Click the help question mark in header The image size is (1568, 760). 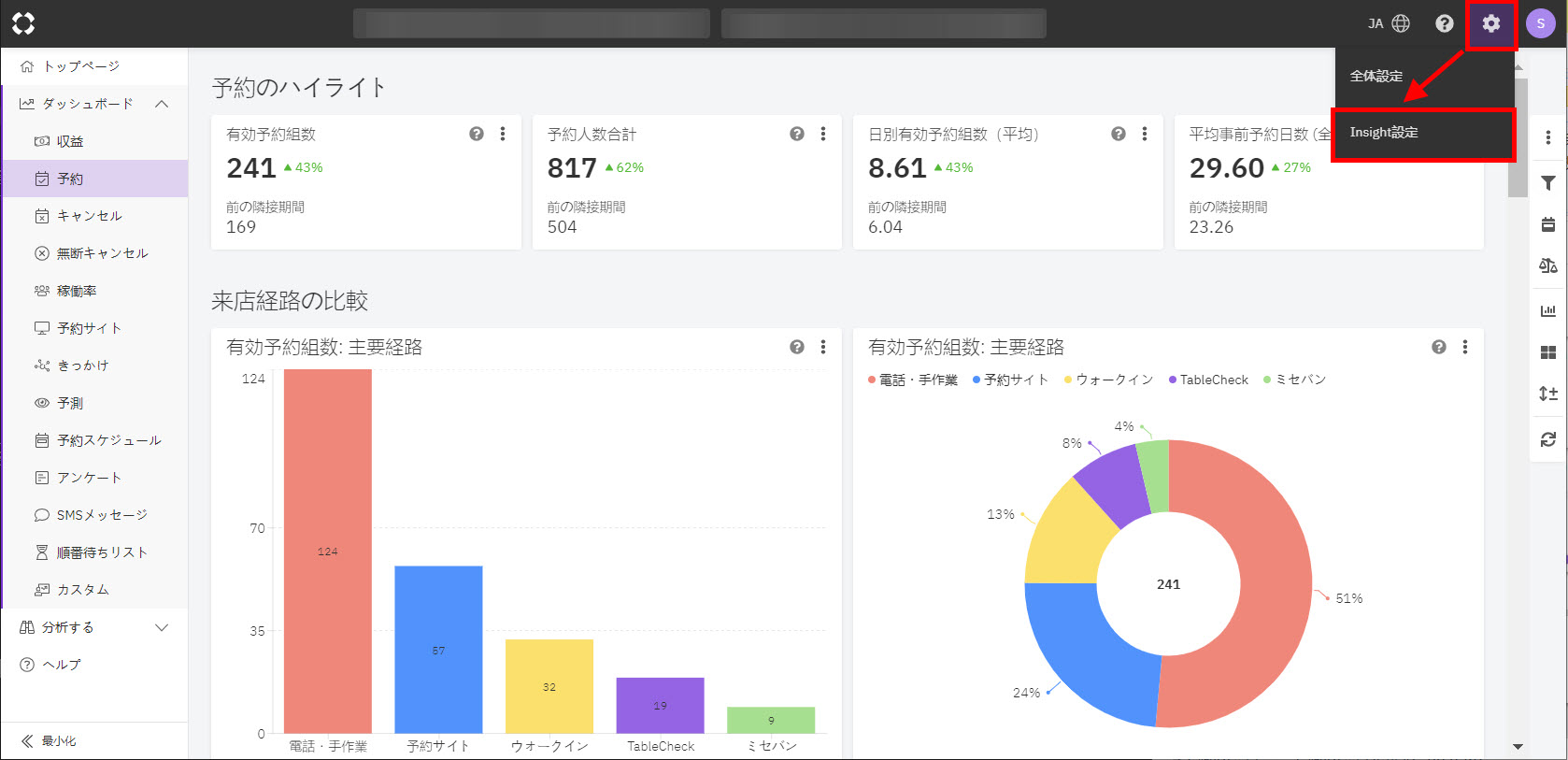(x=1444, y=23)
